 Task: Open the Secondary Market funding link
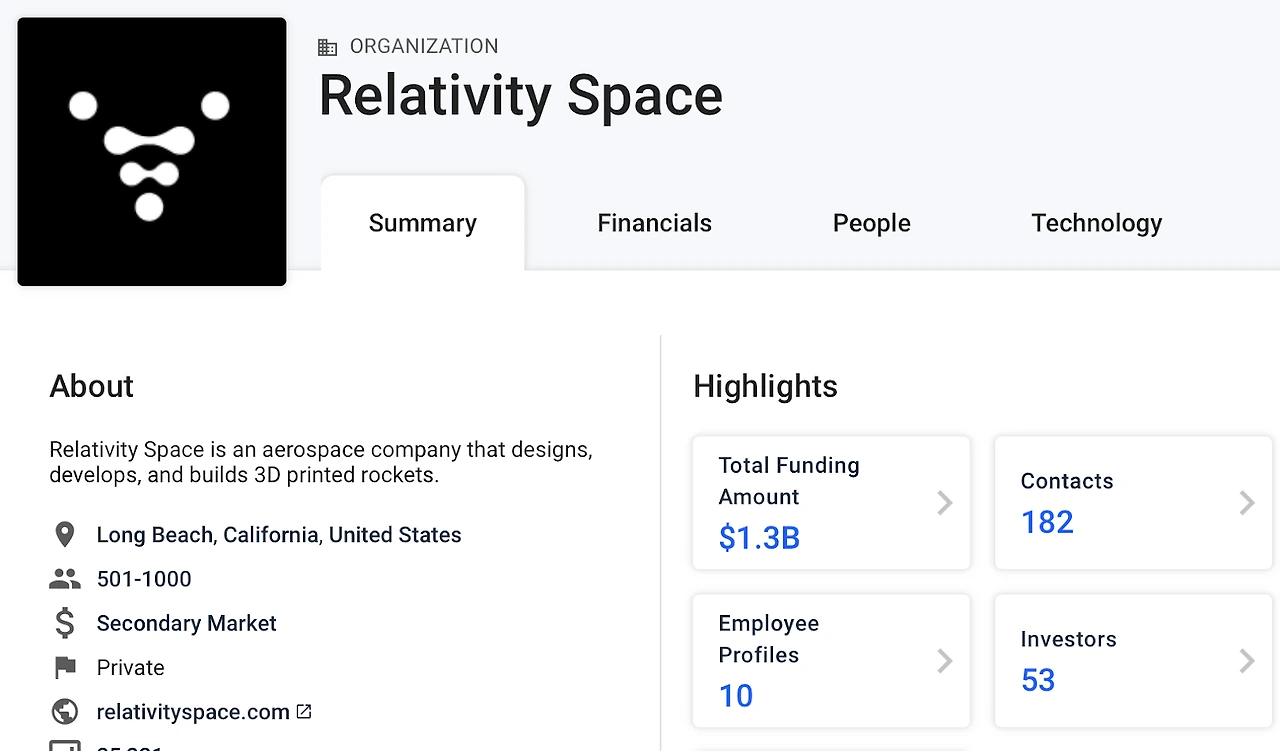[186, 623]
